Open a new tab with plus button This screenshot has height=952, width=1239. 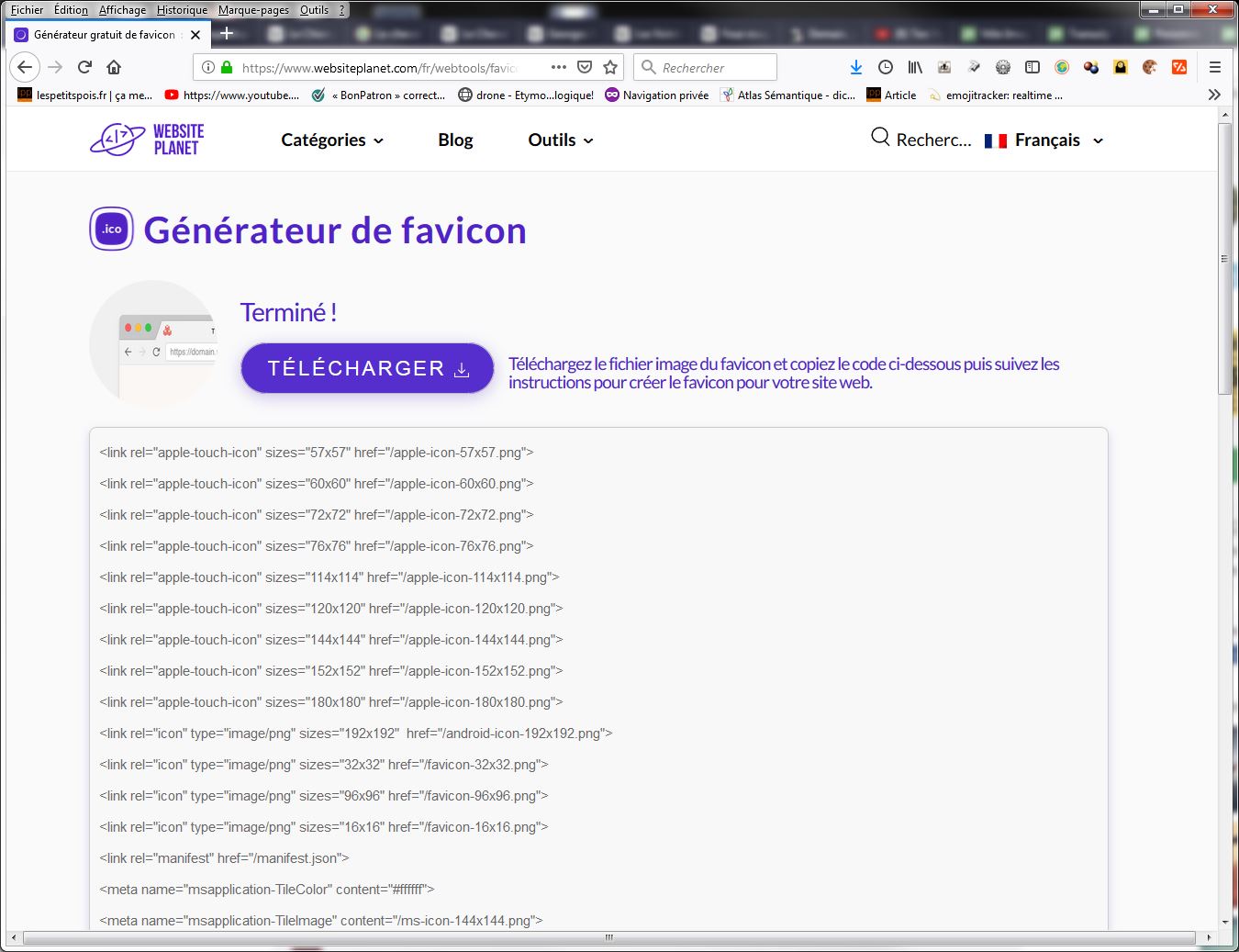click(x=227, y=34)
